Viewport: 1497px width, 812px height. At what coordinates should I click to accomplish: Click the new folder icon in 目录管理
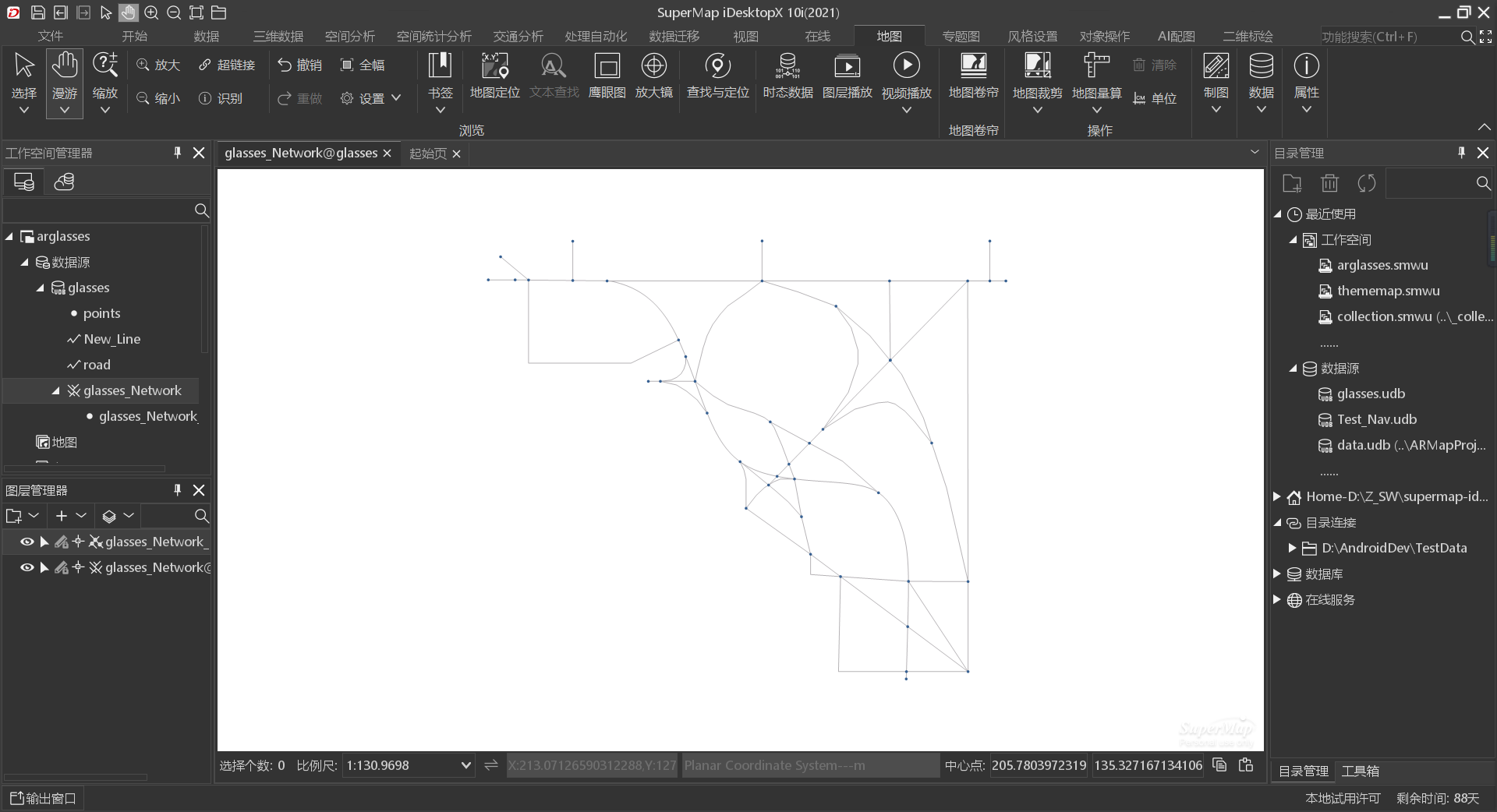coord(1292,183)
